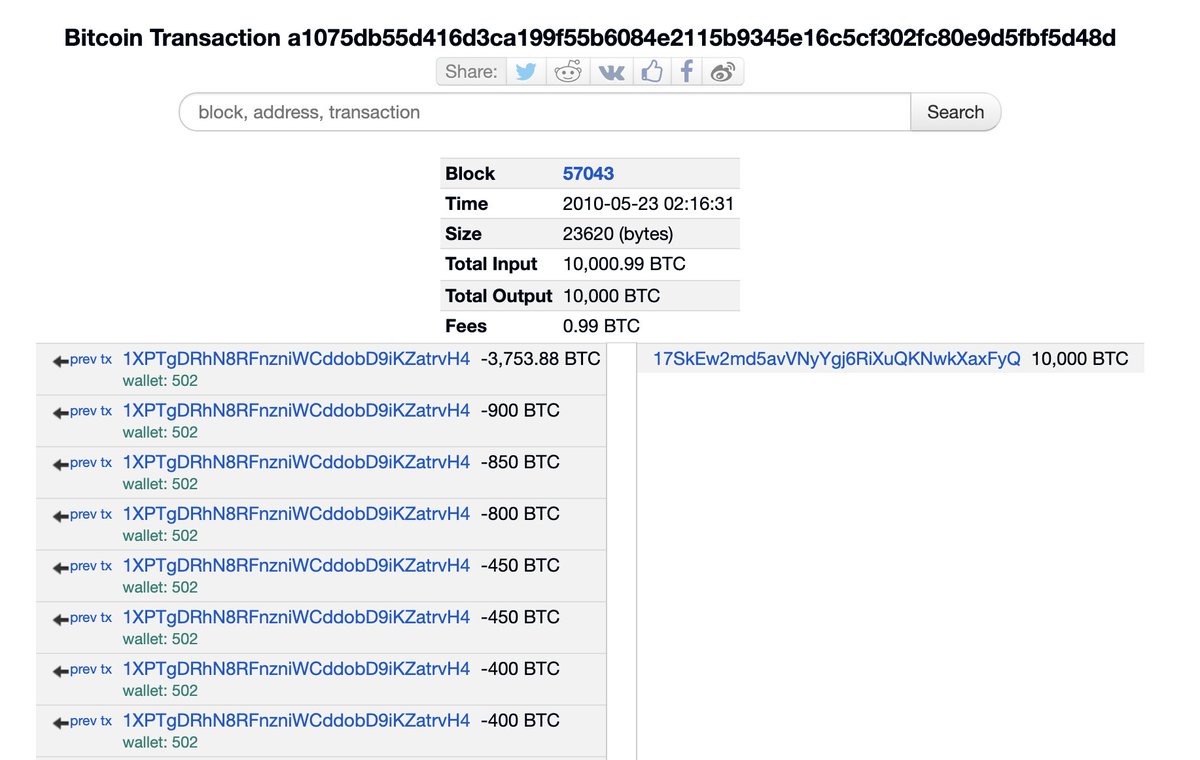Share transaction on Weibo
Screen dimensions: 1200x760
point(722,72)
